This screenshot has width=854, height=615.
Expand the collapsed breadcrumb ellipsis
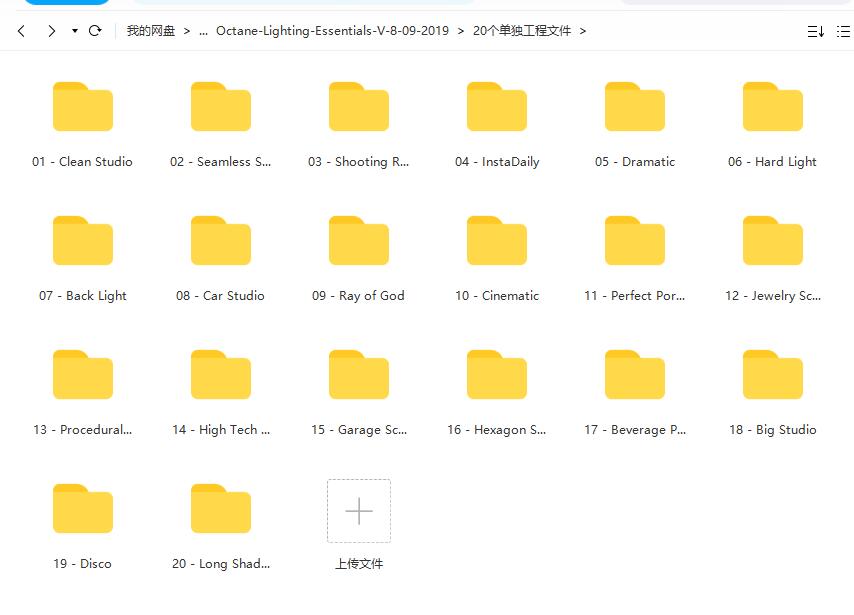(x=203, y=32)
